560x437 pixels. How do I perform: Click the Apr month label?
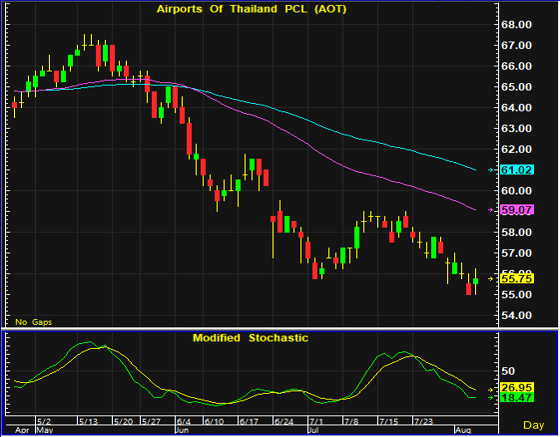(x=22, y=430)
